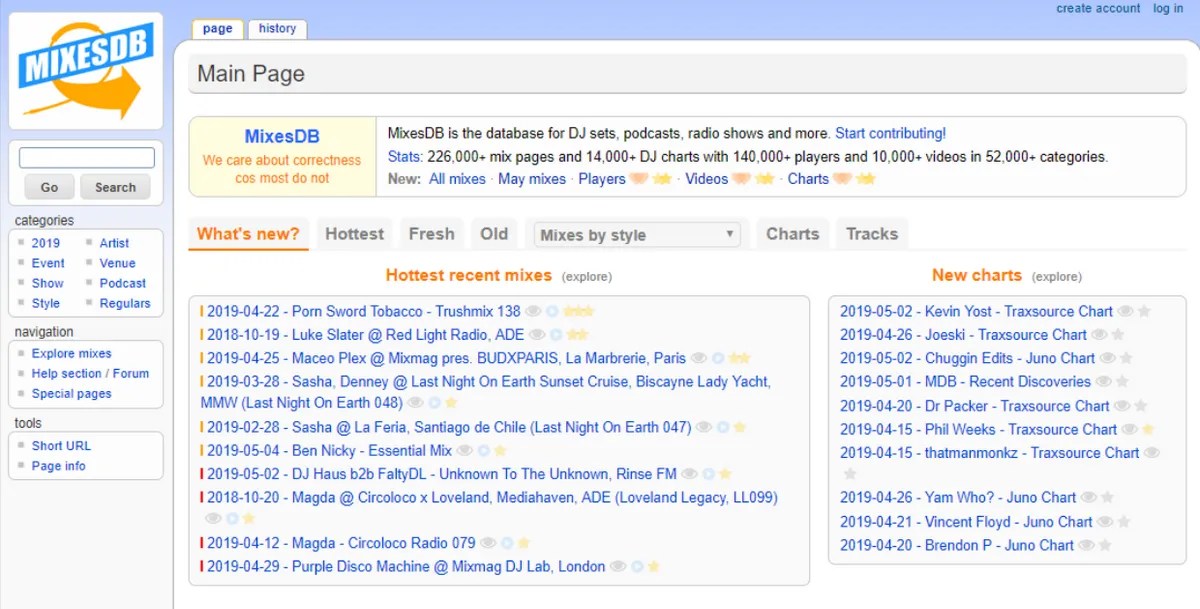Click explore next to New charts

point(1057,277)
